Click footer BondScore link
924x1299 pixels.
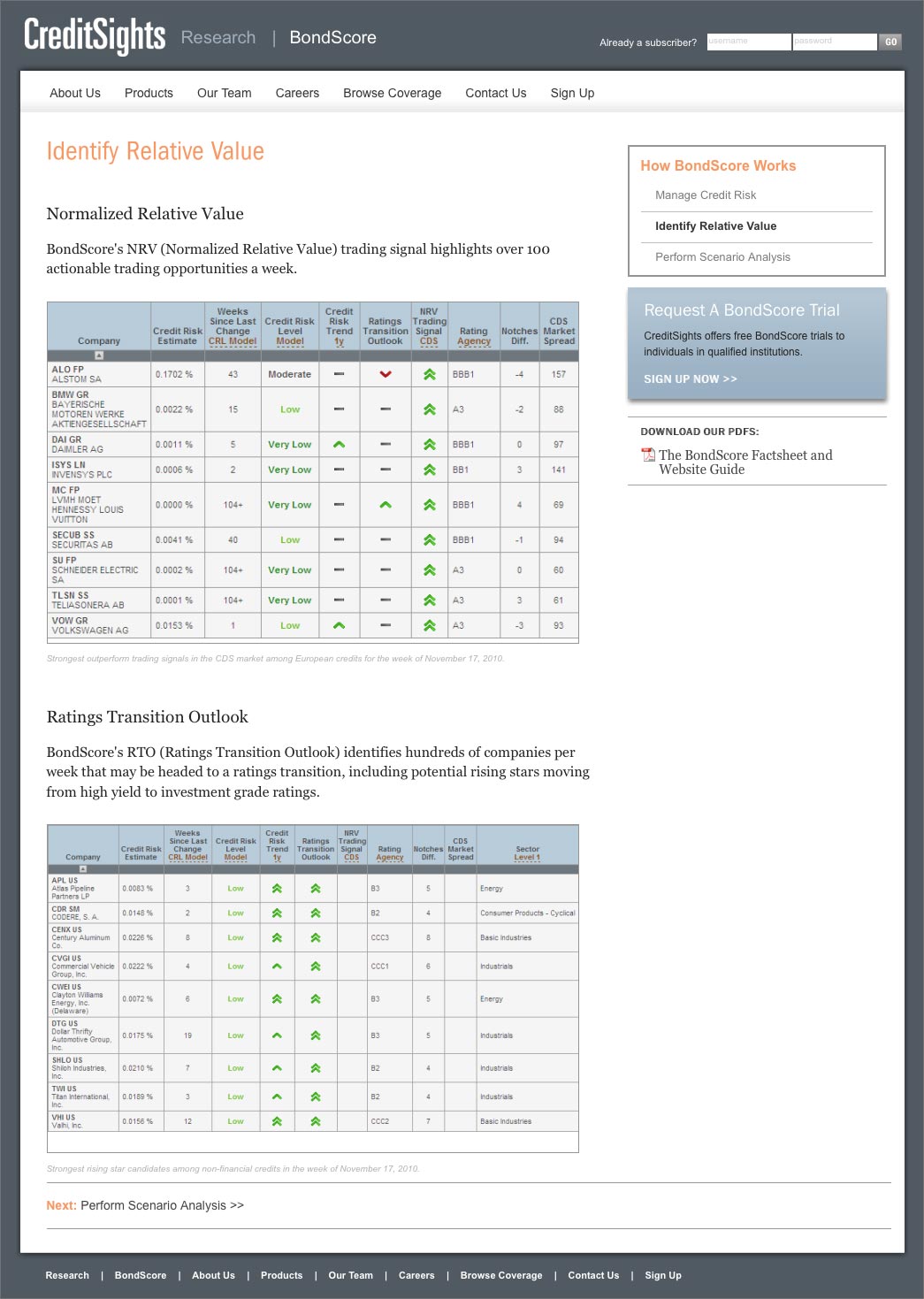pyautogui.click(x=141, y=1275)
